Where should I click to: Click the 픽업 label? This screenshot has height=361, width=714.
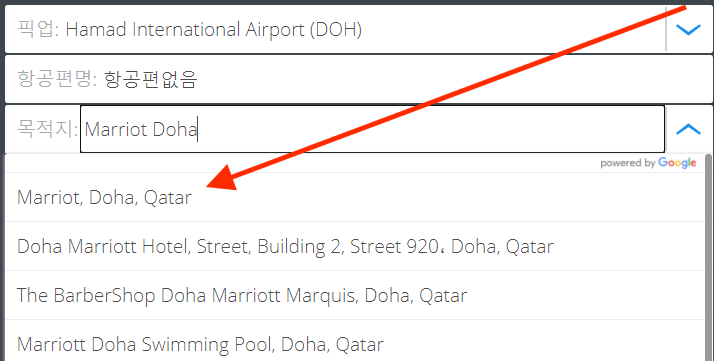pos(38,30)
